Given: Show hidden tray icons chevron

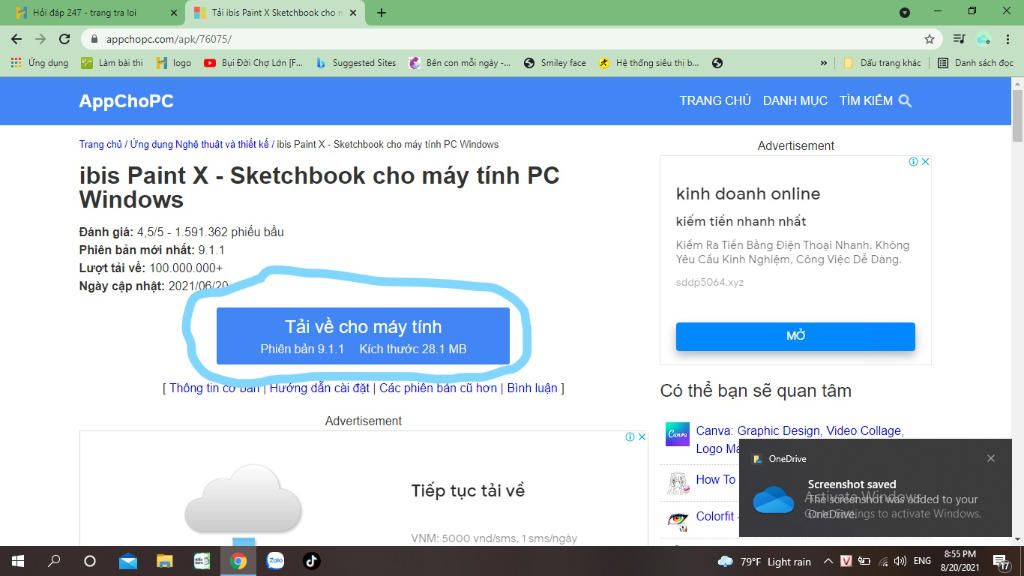Looking at the screenshot, I should click(x=827, y=562).
